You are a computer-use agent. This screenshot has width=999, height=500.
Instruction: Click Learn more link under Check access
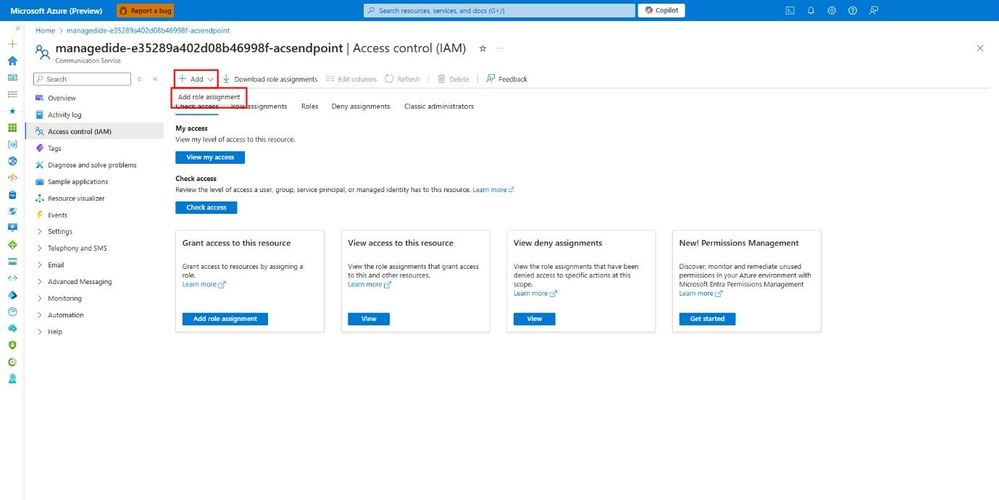point(493,190)
